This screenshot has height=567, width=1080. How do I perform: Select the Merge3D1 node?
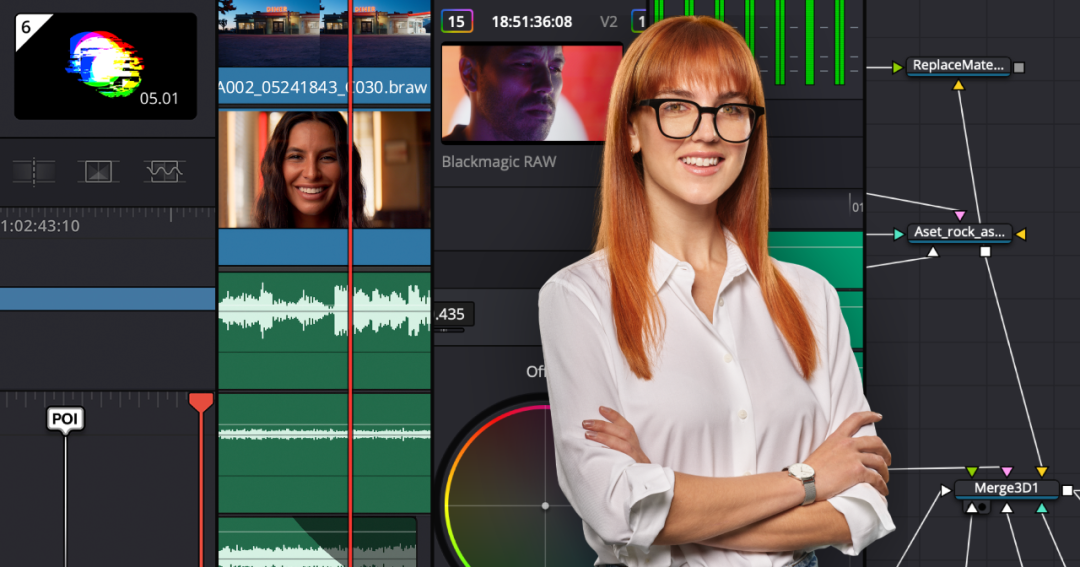[x=1006, y=488]
